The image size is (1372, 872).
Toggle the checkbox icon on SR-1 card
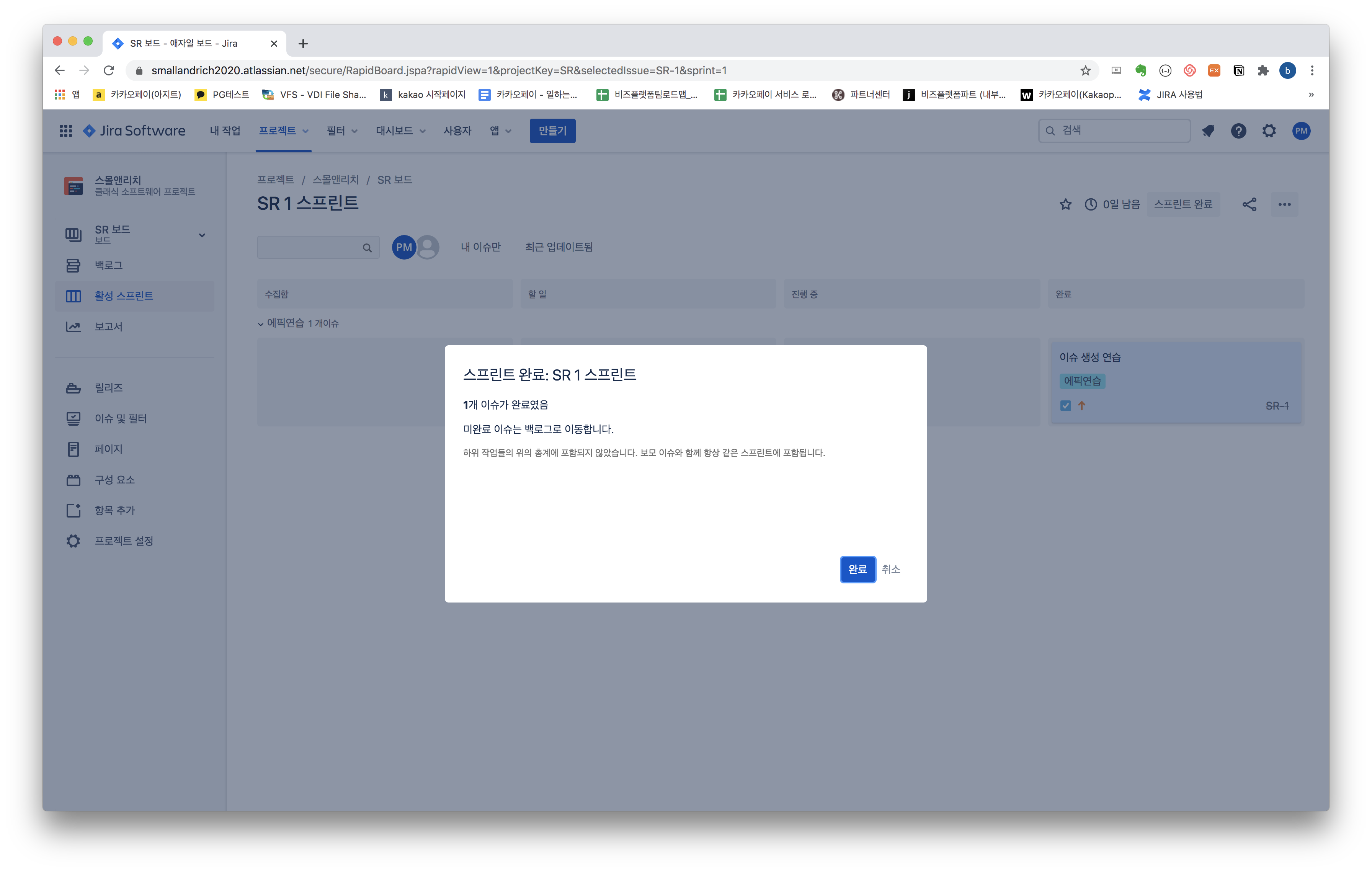click(x=1065, y=406)
